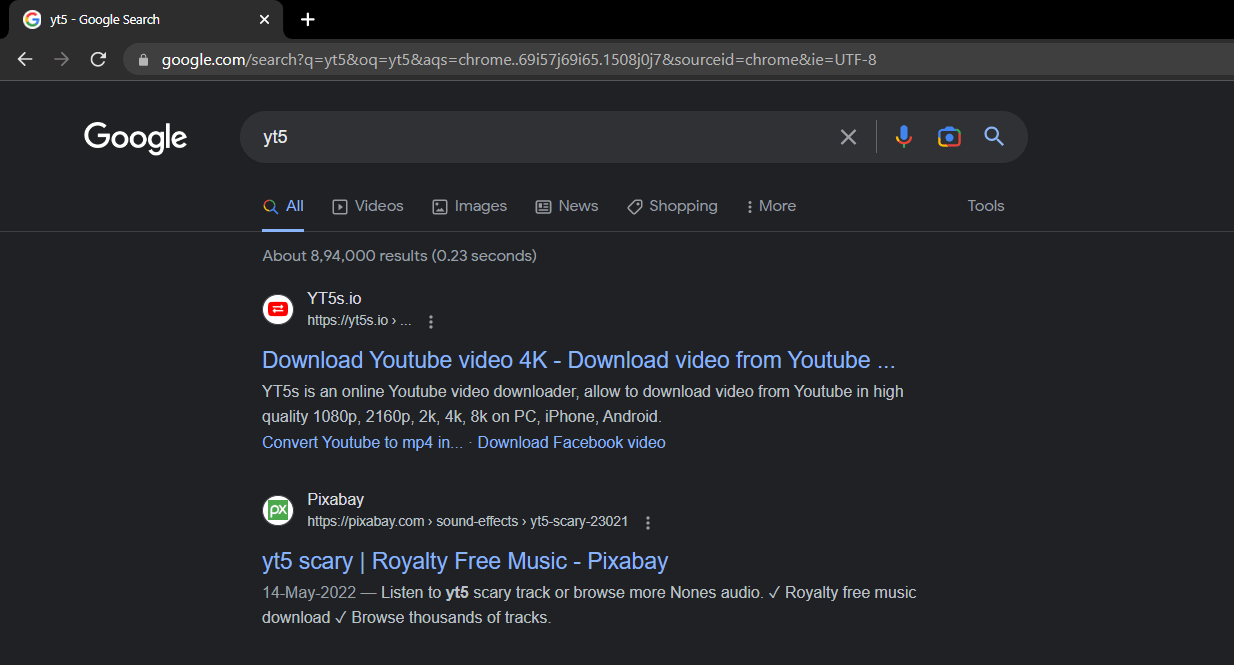Image resolution: width=1234 pixels, height=665 pixels.
Task: Open a new tab with plus icon
Action: tap(308, 20)
